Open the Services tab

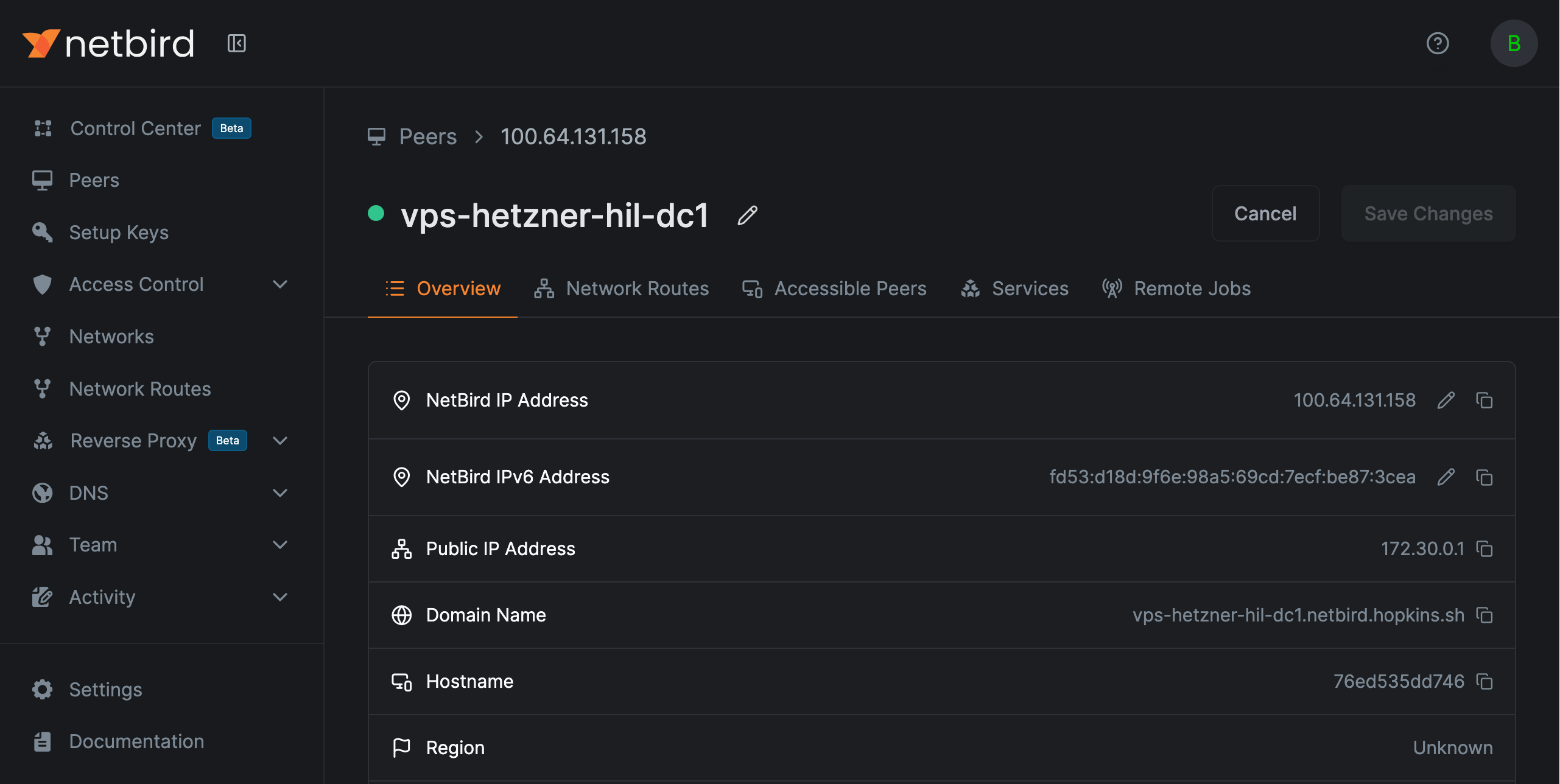1014,289
